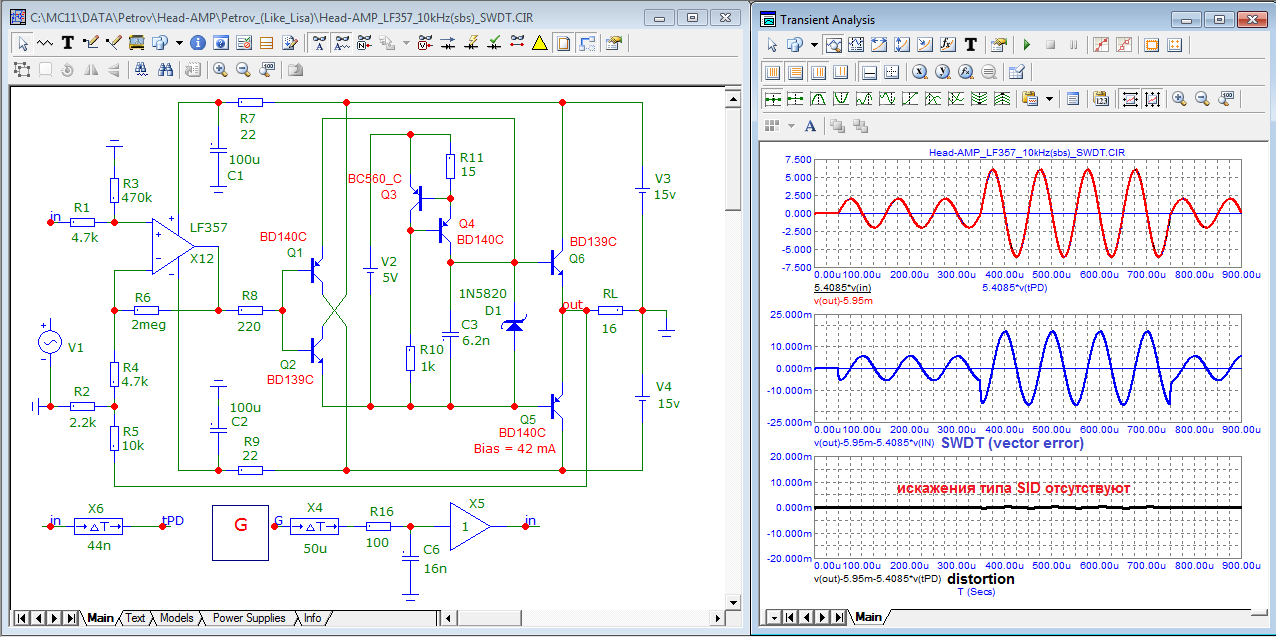Expand the dropdown beside Transient Analysis shapes icon
The image size is (1276, 638).
tap(815, 45)
